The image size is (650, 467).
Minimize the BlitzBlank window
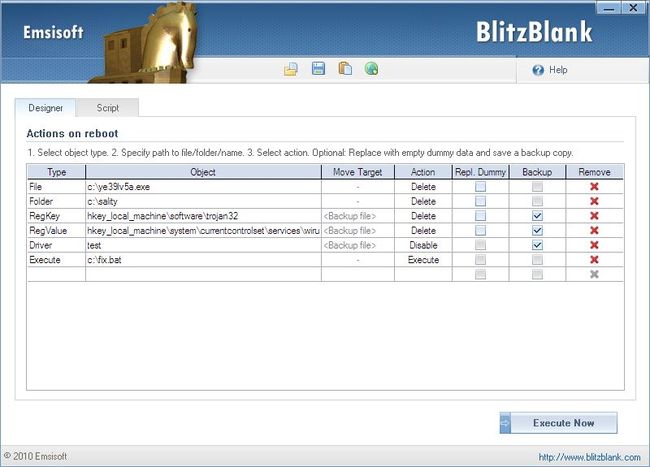point(609,8)
